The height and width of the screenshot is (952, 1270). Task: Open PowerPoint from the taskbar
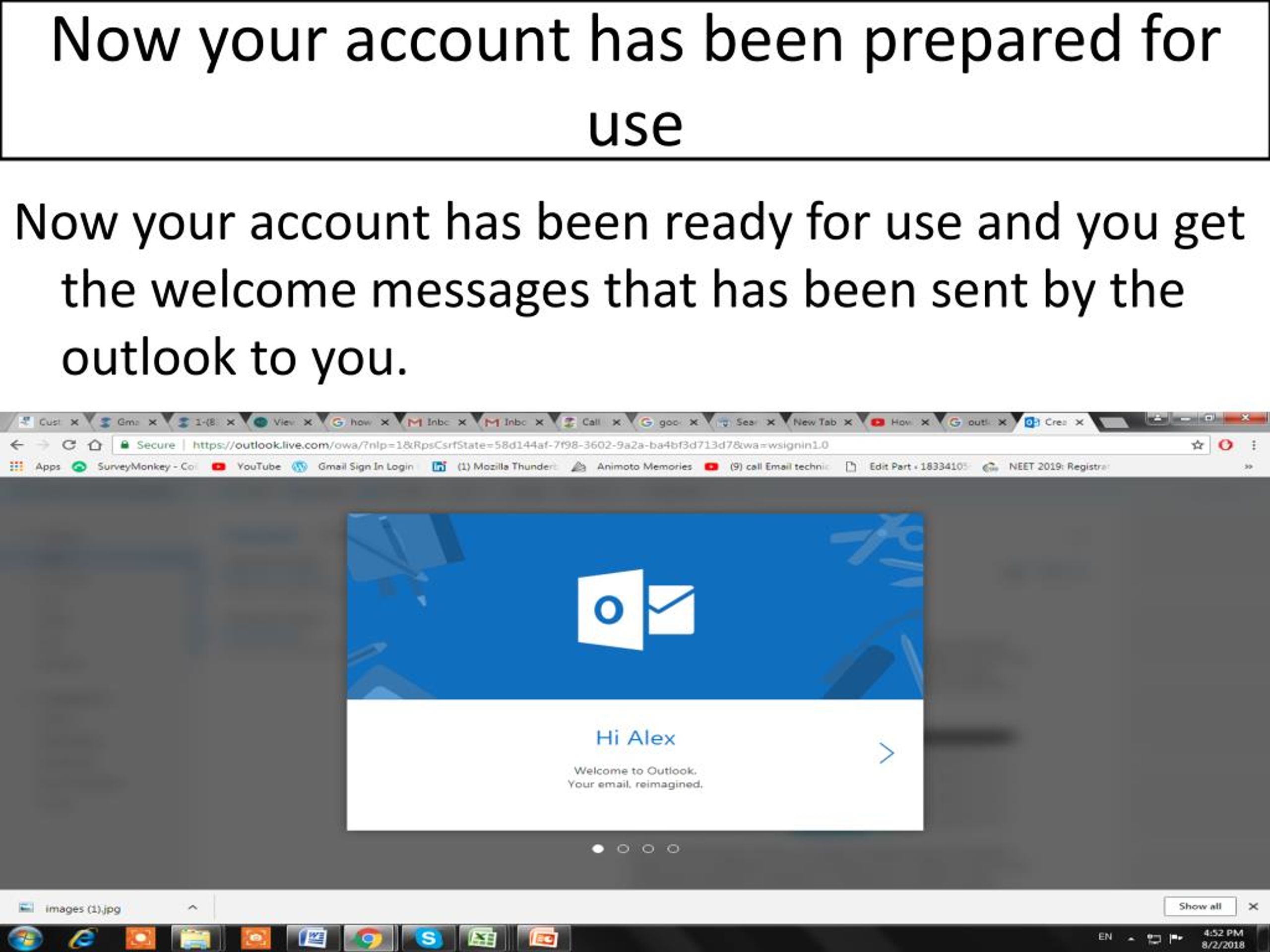(x=543, y=938)
